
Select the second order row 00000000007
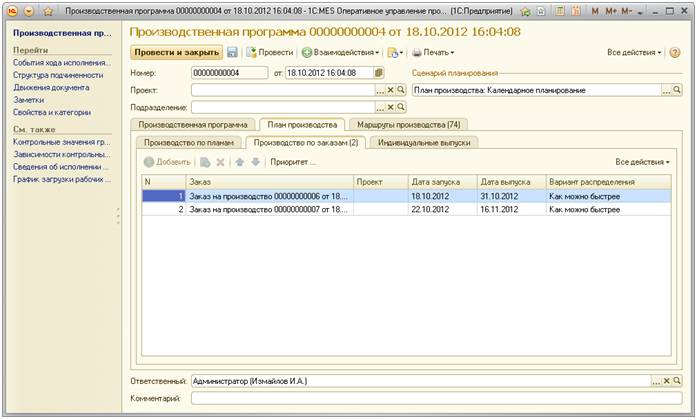click(270, 210)
